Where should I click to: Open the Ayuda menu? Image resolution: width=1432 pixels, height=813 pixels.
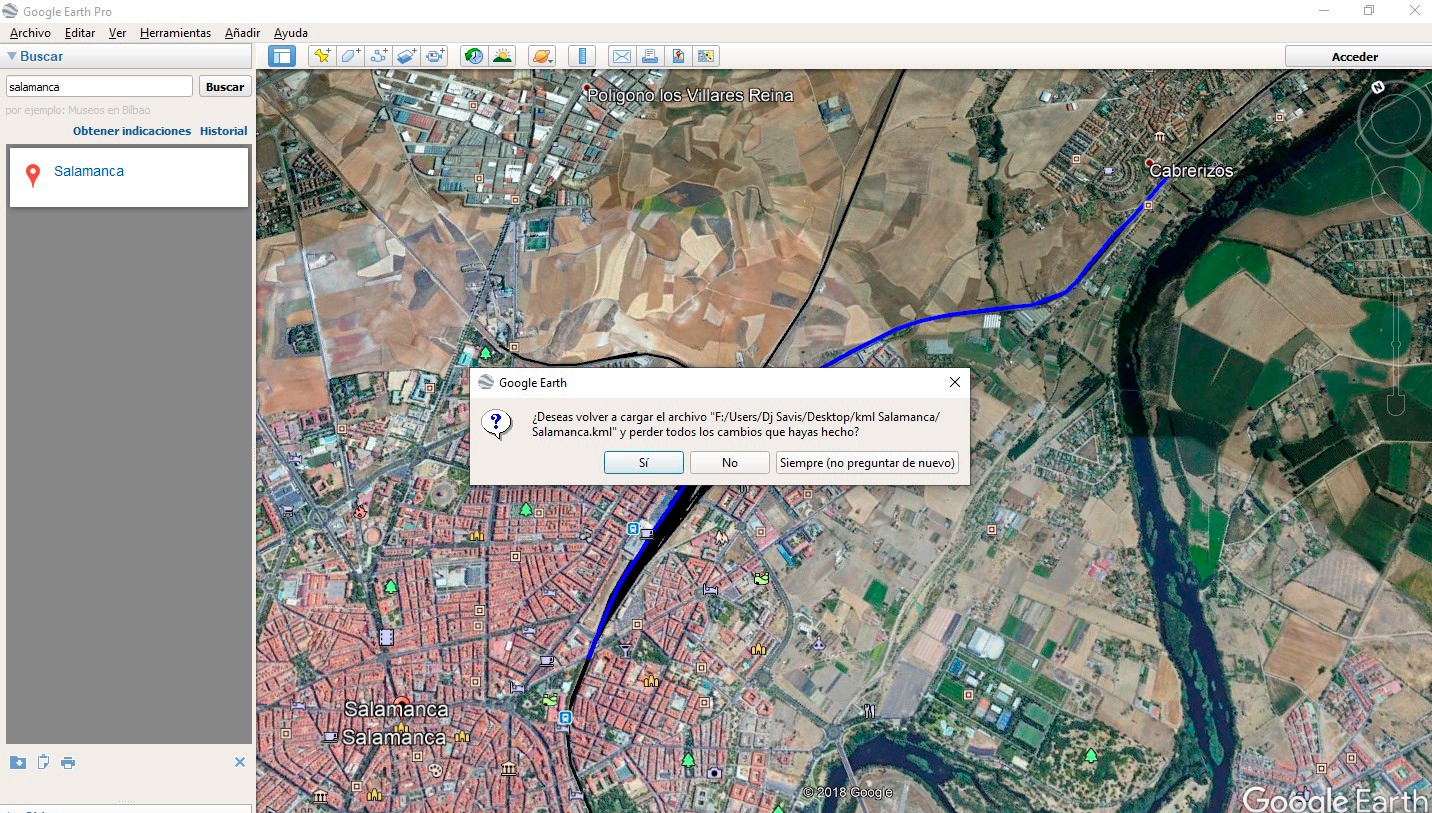[x=291, y=33]
